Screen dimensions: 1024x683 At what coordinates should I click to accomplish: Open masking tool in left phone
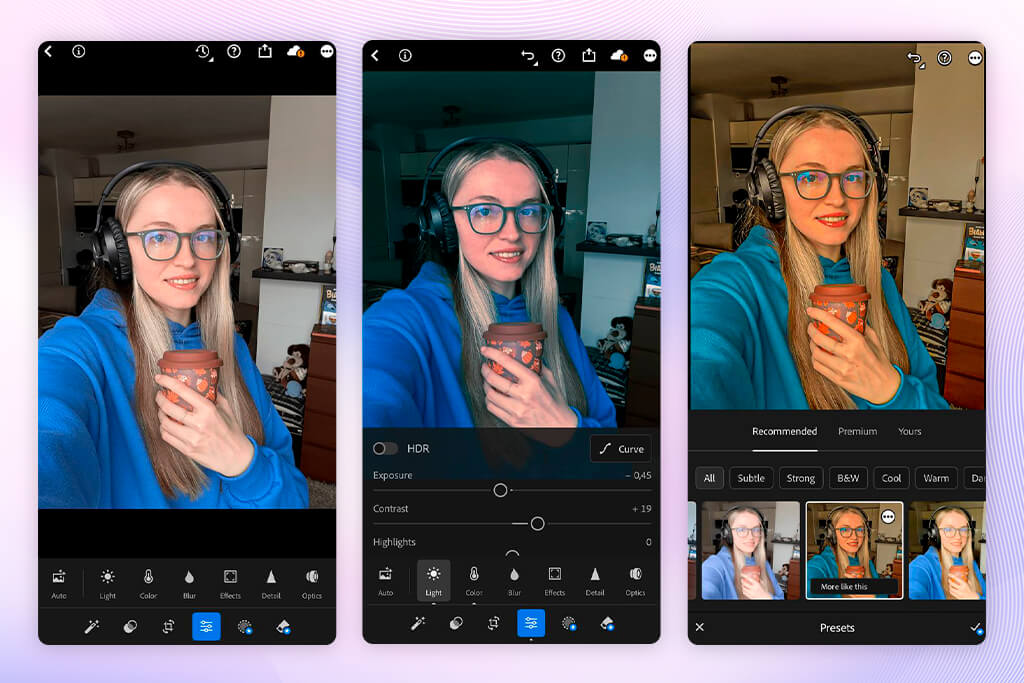click(245, 627)
